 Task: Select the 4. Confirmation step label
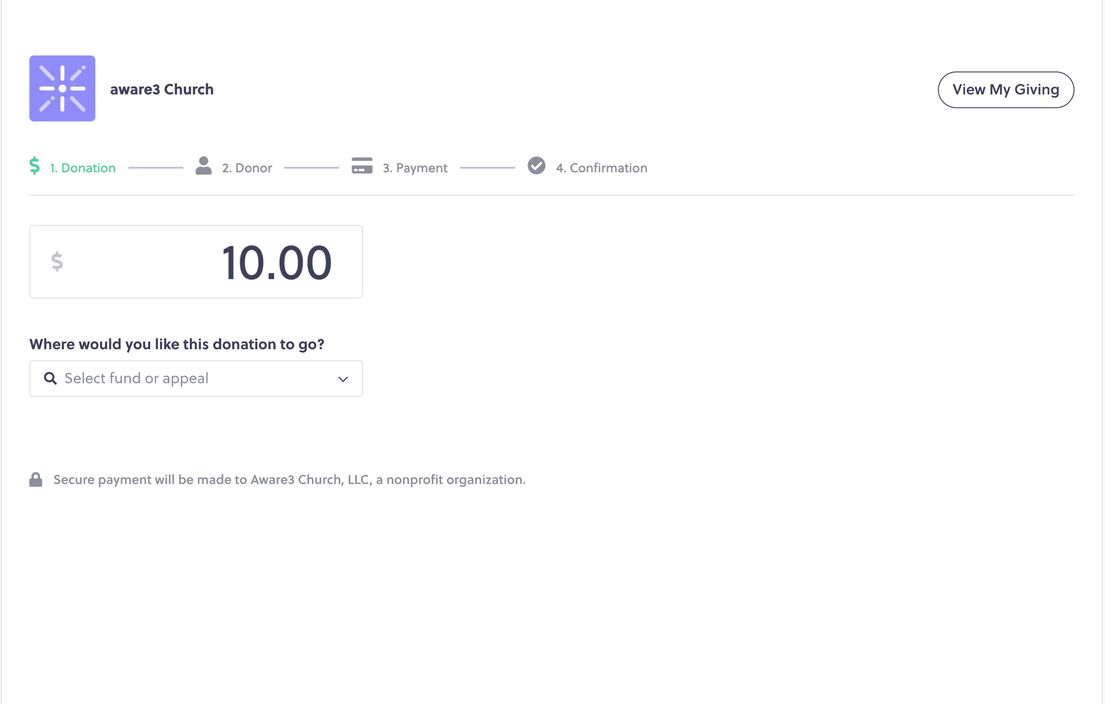pyautogui.click(x=601, y=168)
